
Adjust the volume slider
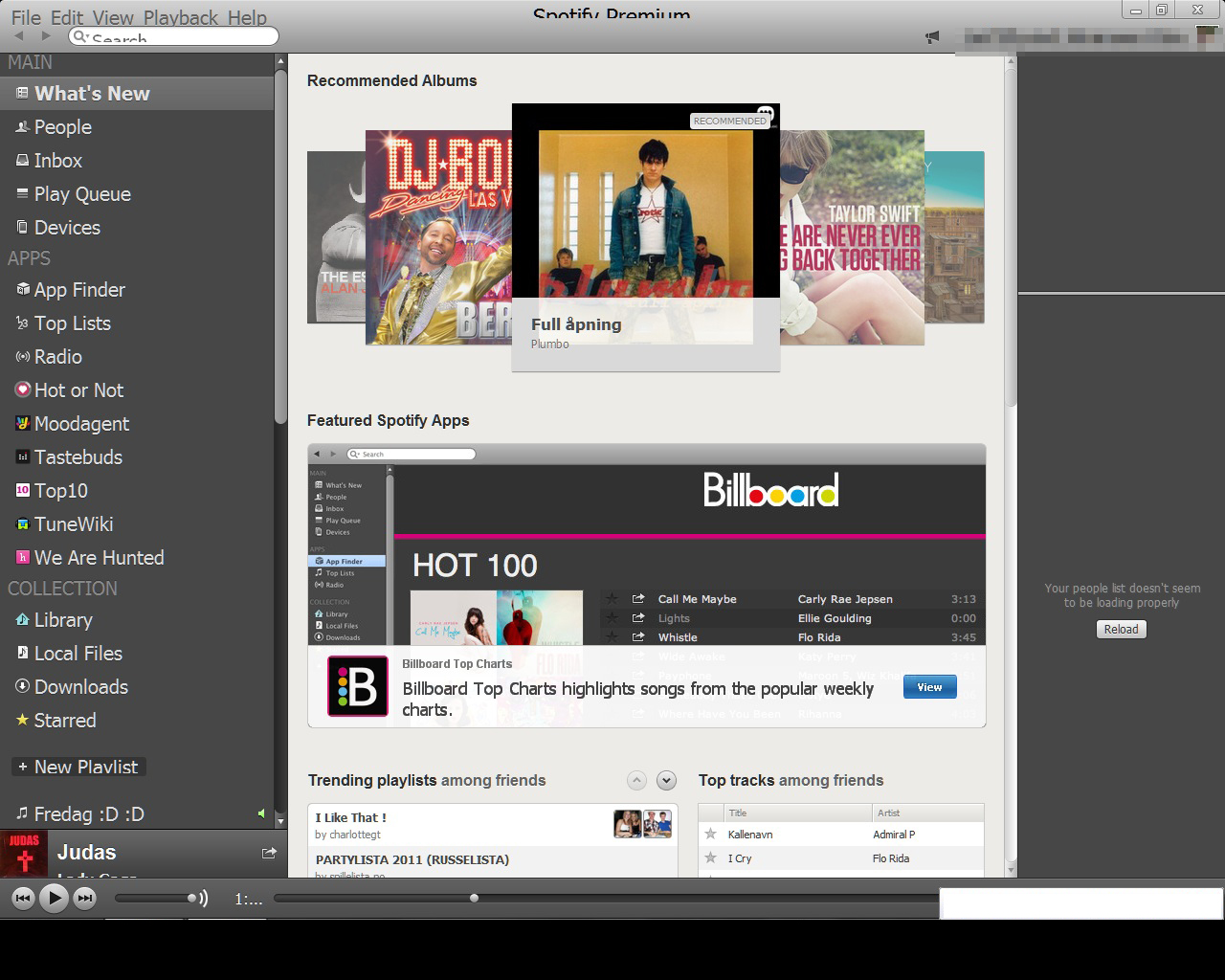pyautogui.click(x=153, y=898)
